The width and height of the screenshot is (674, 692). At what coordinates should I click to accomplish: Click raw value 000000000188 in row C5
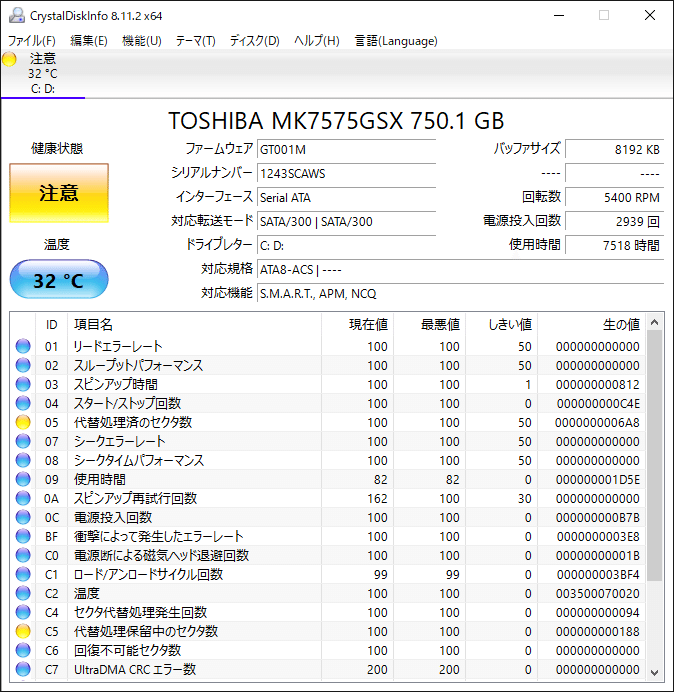[598, 632]
